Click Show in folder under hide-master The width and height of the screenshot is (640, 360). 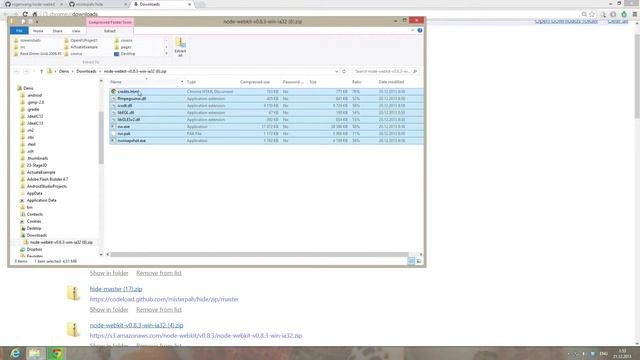(109, 310)
